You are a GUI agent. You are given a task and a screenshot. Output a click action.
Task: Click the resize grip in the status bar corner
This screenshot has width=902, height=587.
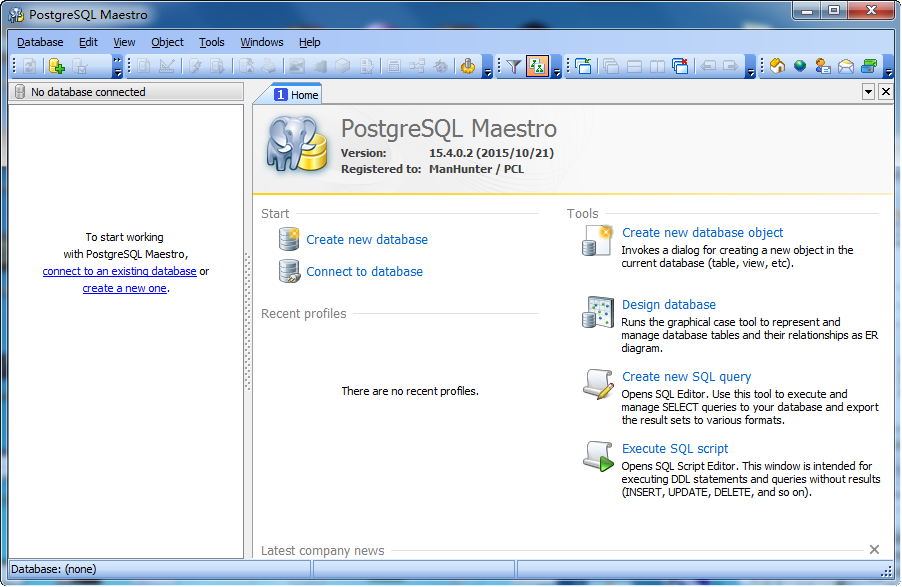tap(886, 570)
